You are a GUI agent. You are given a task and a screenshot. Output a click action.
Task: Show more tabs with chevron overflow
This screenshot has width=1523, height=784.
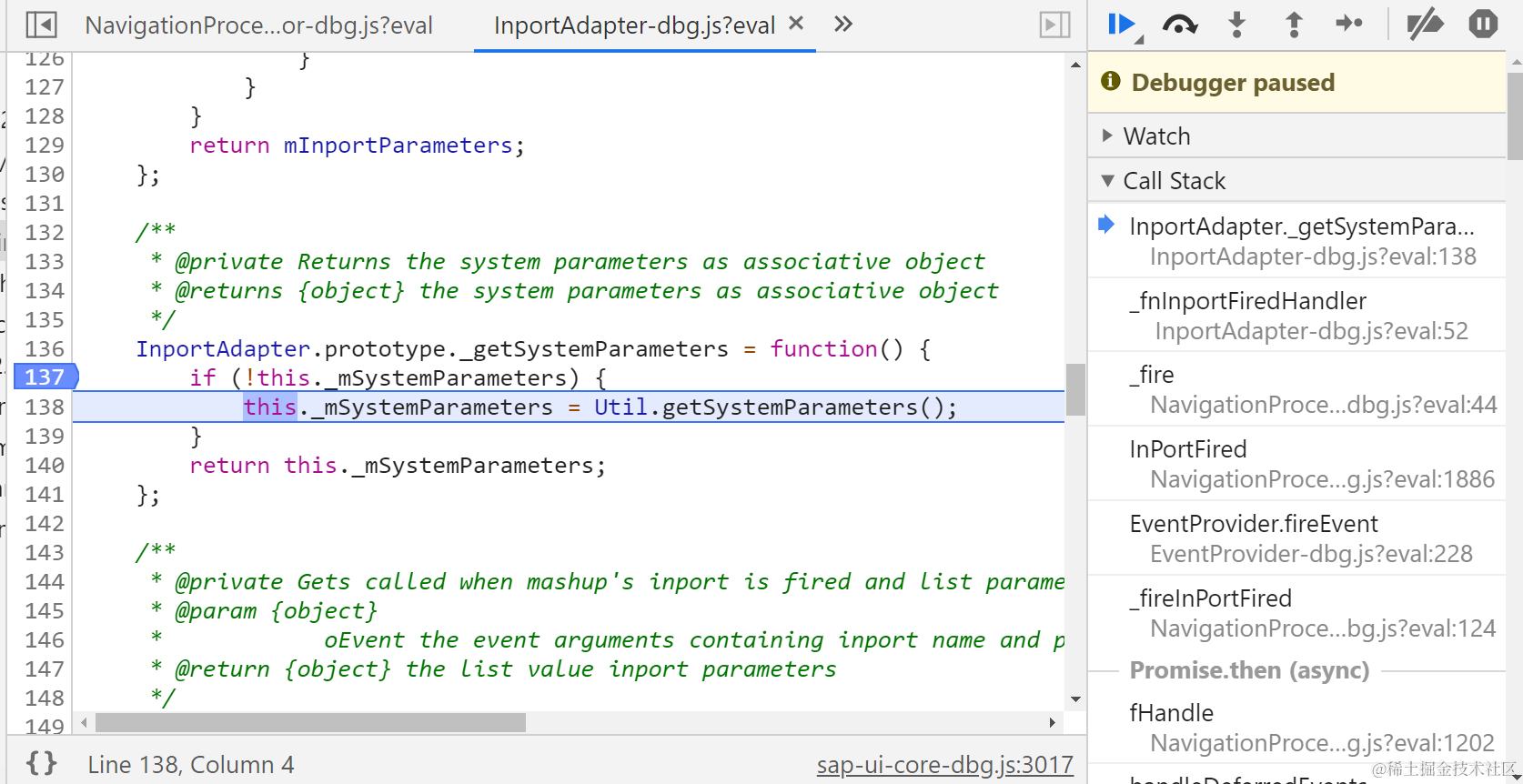pyautogui.click(x=843, y=24)
